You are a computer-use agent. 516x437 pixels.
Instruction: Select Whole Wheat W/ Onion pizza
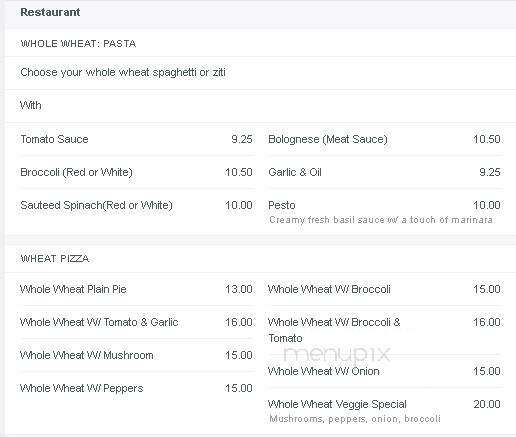pos(323,371)
